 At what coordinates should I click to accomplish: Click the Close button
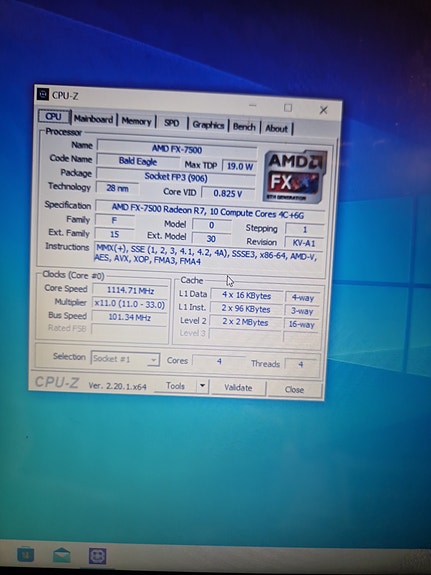tap(295, 389)
